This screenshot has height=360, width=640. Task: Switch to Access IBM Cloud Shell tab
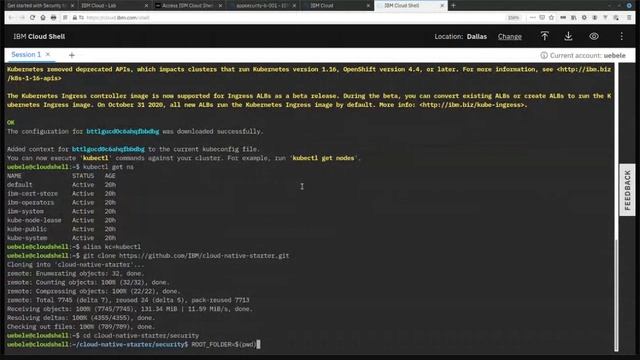pos(188,6)
